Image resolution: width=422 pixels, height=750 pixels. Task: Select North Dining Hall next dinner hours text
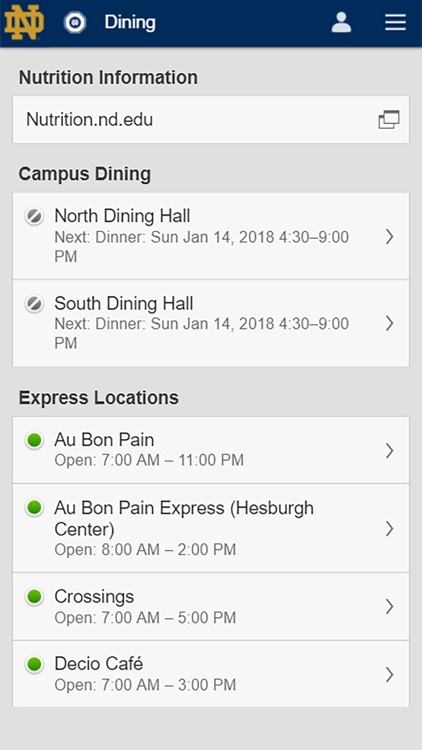201,247
